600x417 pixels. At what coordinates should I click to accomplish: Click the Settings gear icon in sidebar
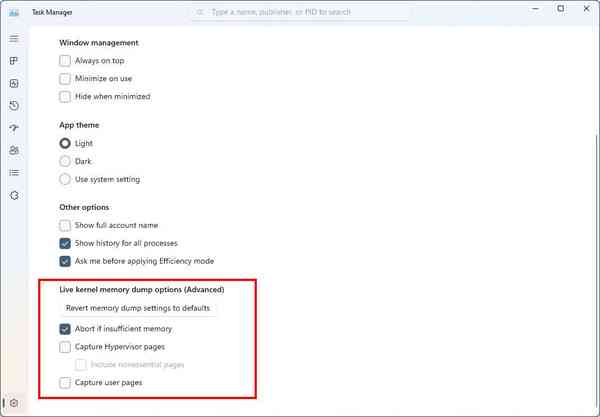click(x=14, y=403)
